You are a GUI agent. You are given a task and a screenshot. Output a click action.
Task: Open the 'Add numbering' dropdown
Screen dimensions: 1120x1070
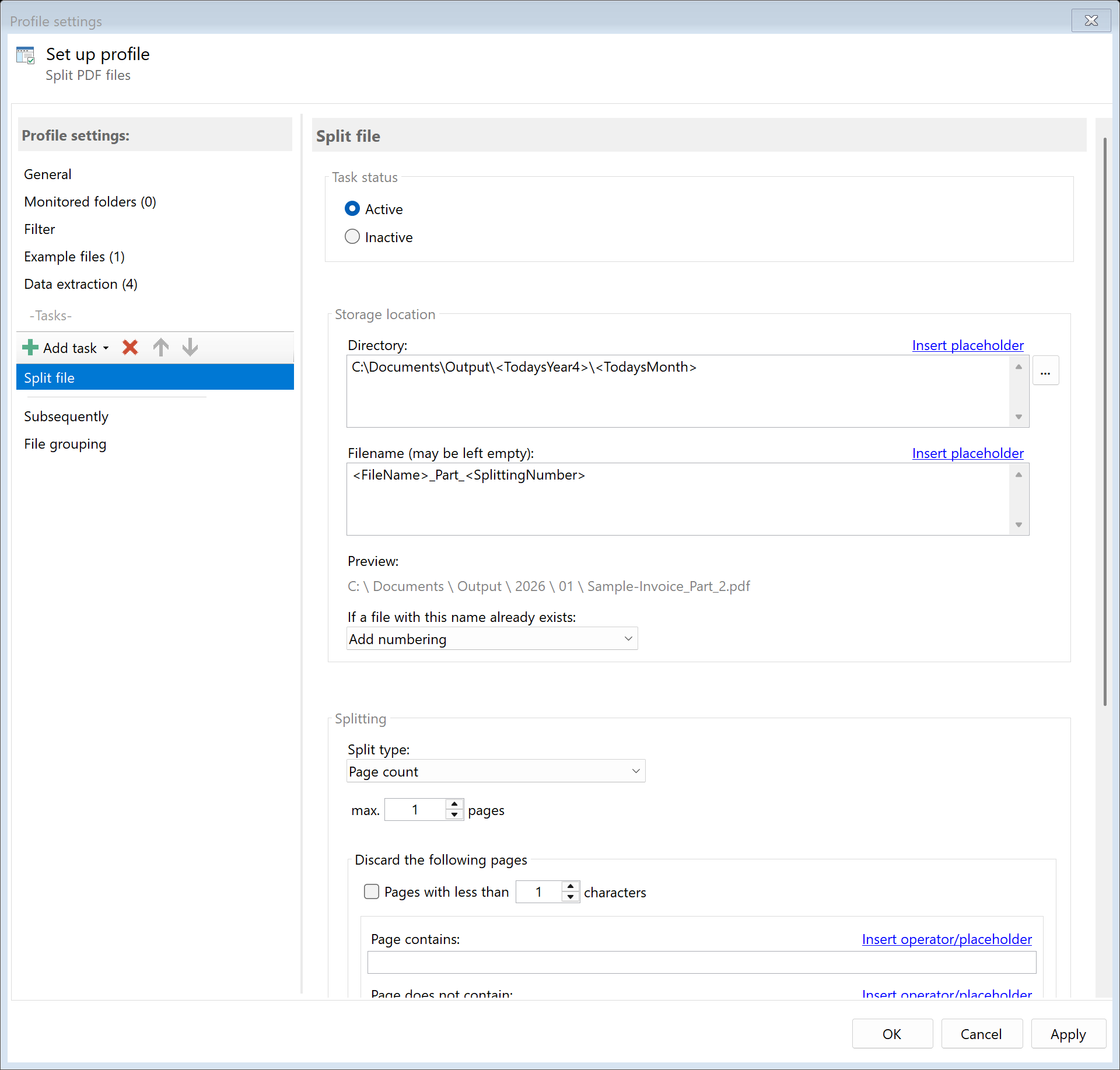(x=628, y=638)
